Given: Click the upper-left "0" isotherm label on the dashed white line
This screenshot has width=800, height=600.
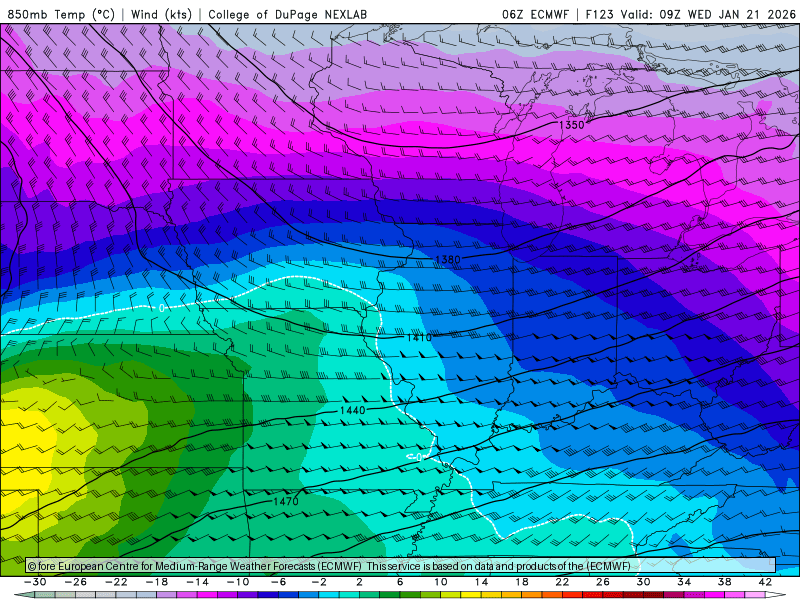Looking at the screenshot, I should (161, 308).
